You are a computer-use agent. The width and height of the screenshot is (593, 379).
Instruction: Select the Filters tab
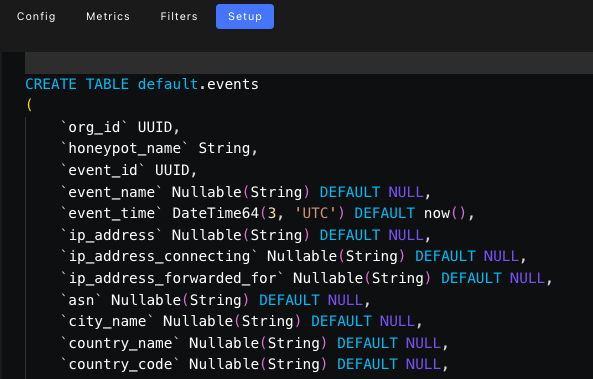179,16
